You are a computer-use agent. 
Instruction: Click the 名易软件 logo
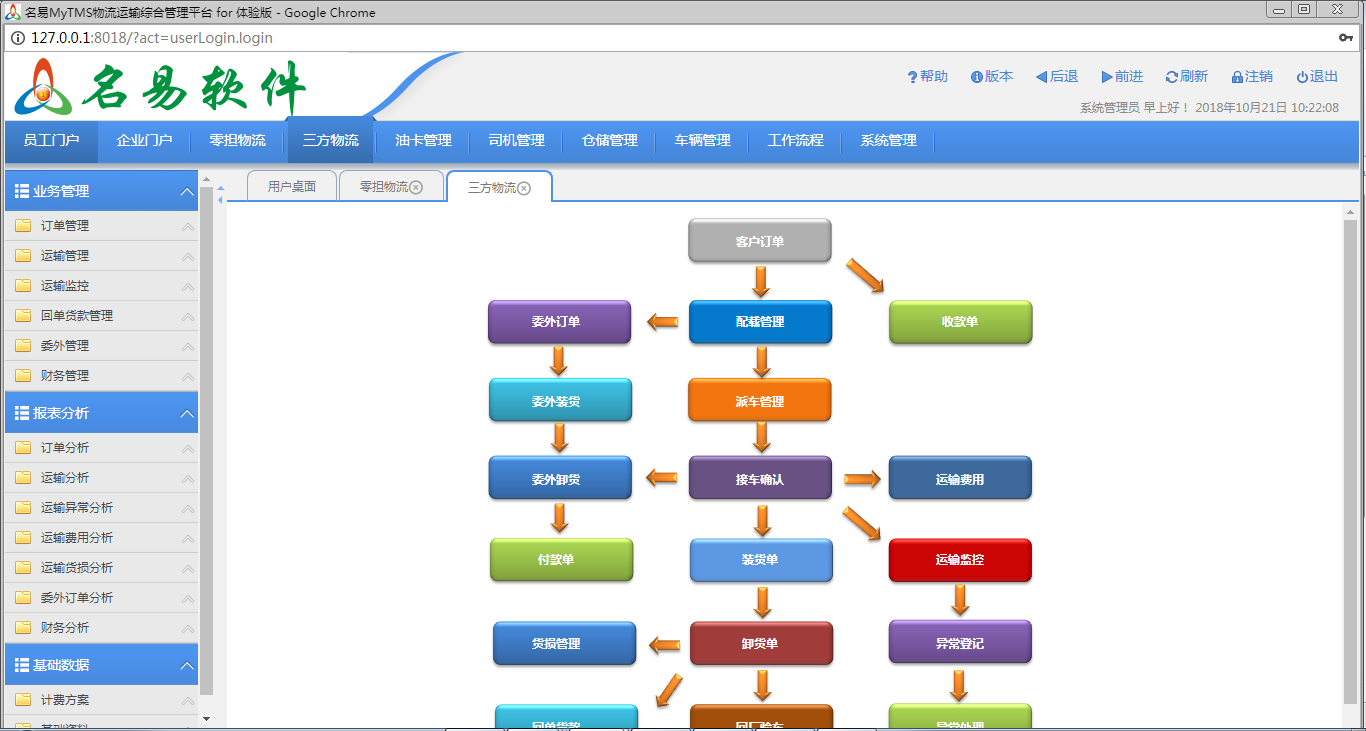tap(160, 88)
